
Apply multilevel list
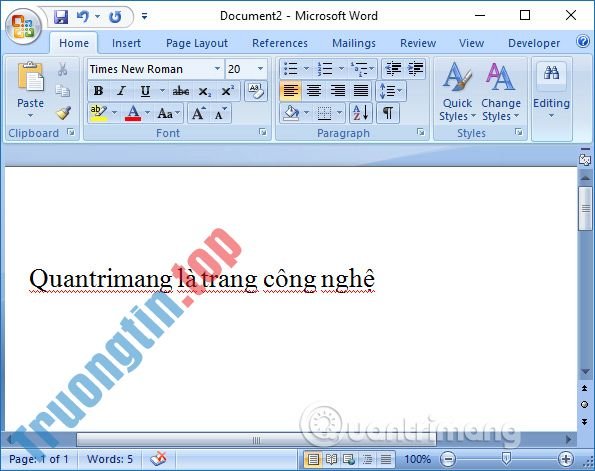(x=359, y=69)
